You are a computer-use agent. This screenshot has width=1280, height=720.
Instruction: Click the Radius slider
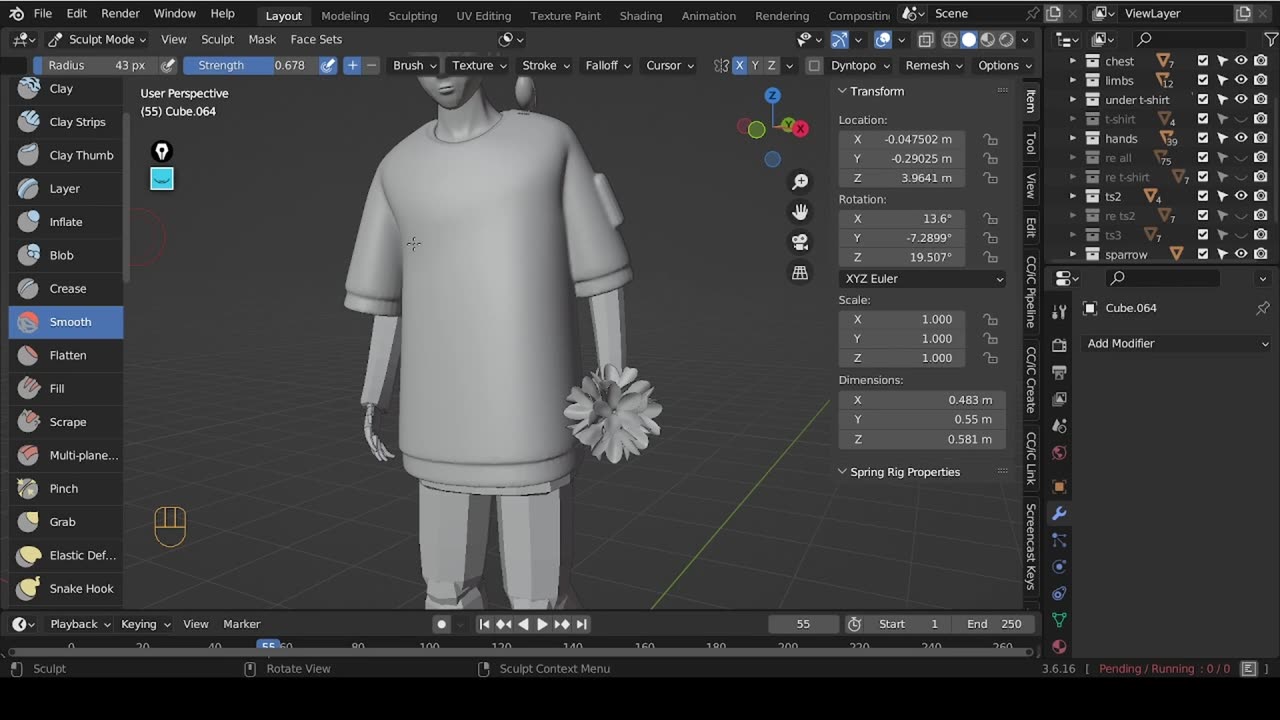95,65
